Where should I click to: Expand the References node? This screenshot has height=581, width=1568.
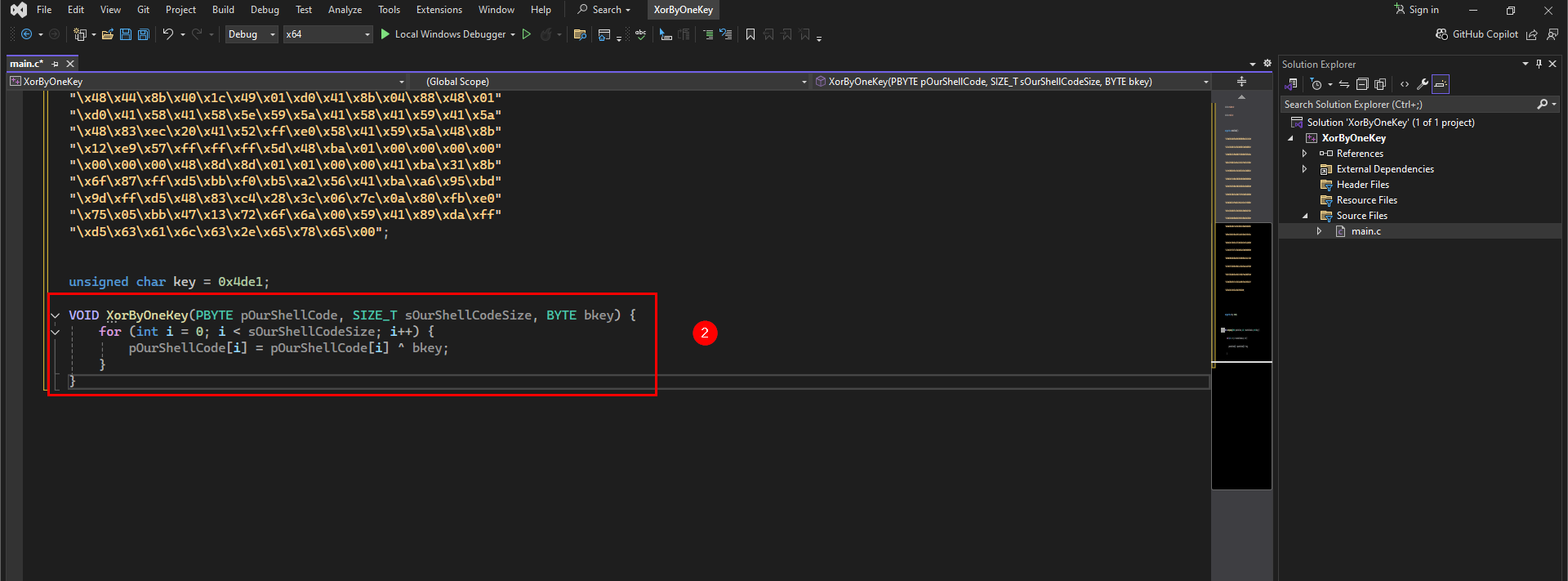(x=1304, y=154)
